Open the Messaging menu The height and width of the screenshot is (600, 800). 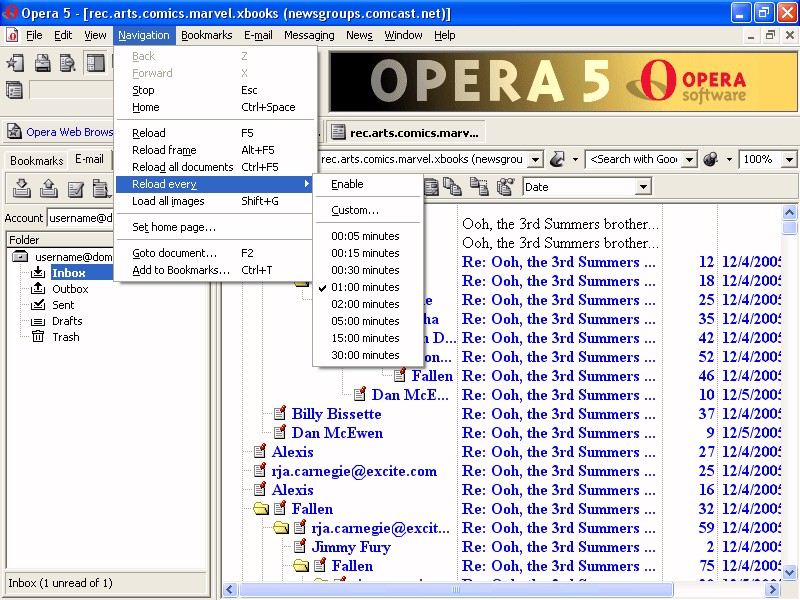pyautogui.click(x=309, y=35)
